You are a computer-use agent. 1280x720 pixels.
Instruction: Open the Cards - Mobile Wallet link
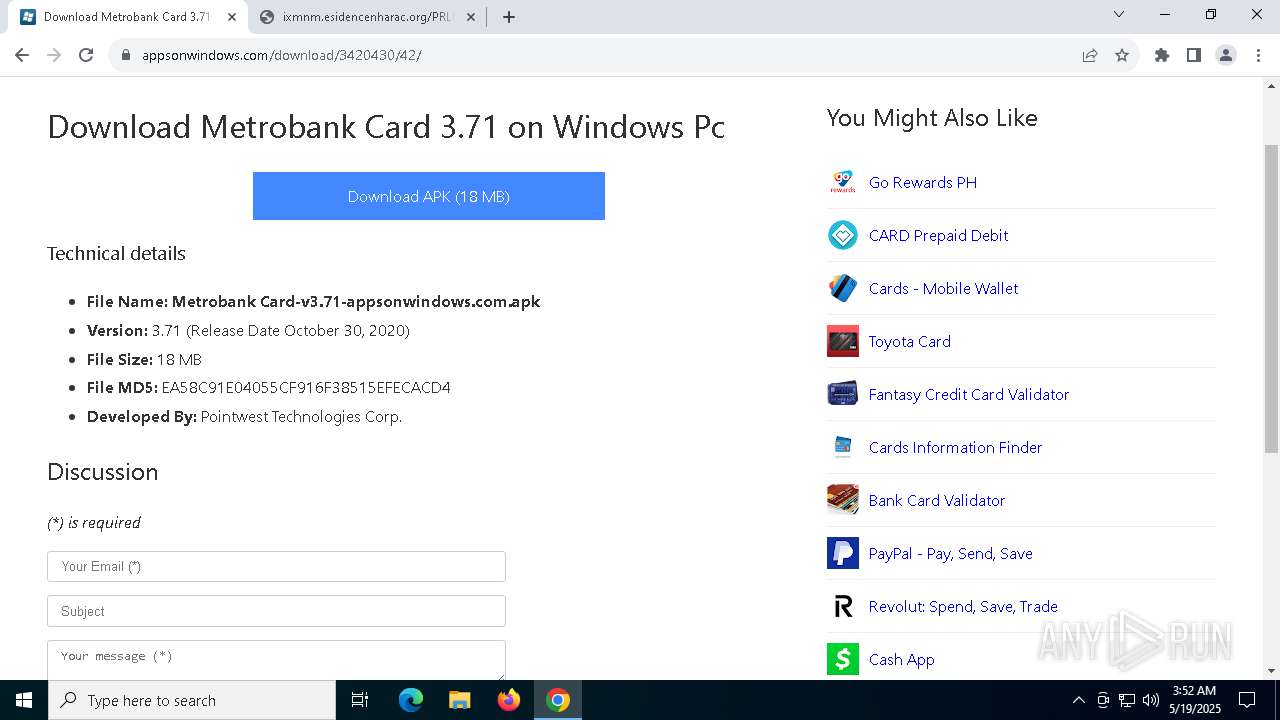[943, 288]
